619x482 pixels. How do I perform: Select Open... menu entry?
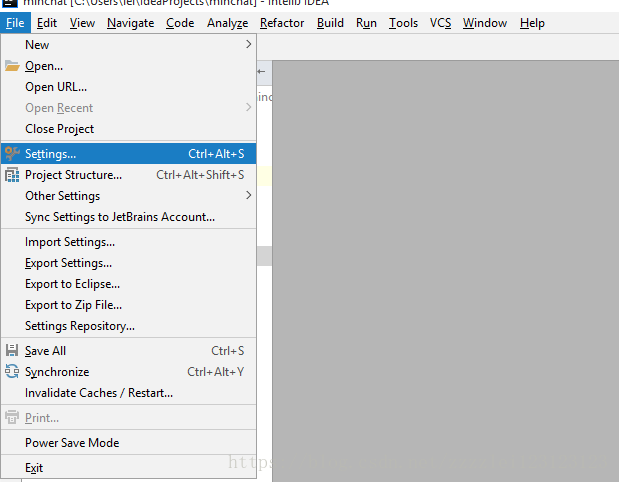coord(128,66)
